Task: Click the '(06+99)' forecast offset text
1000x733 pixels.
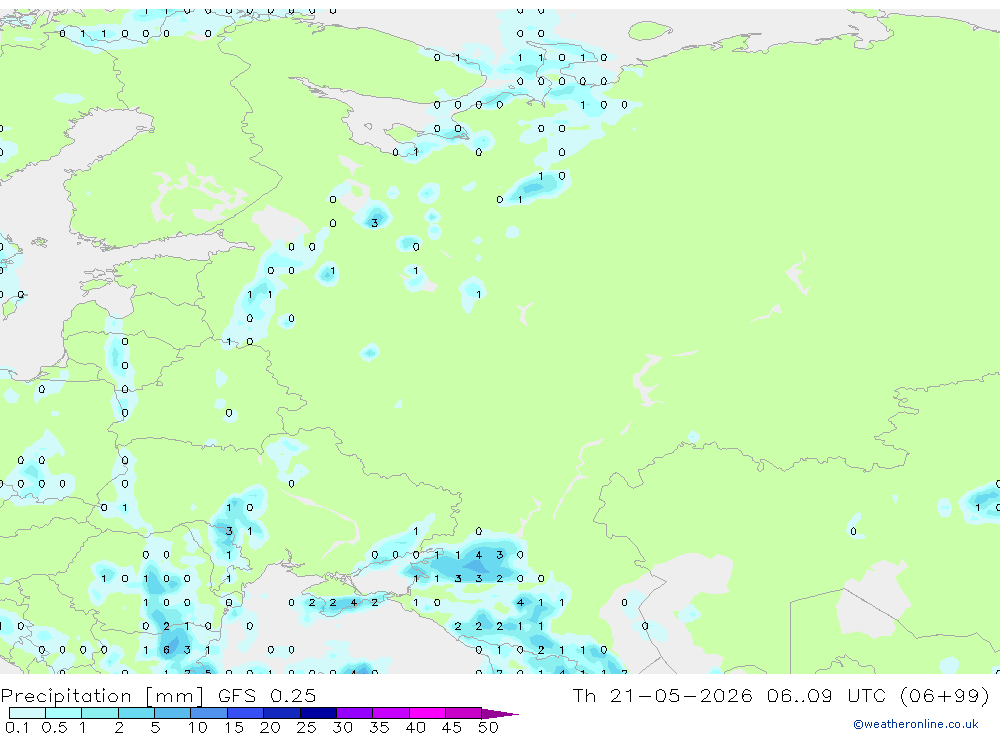Action: [x=945, y=695]
